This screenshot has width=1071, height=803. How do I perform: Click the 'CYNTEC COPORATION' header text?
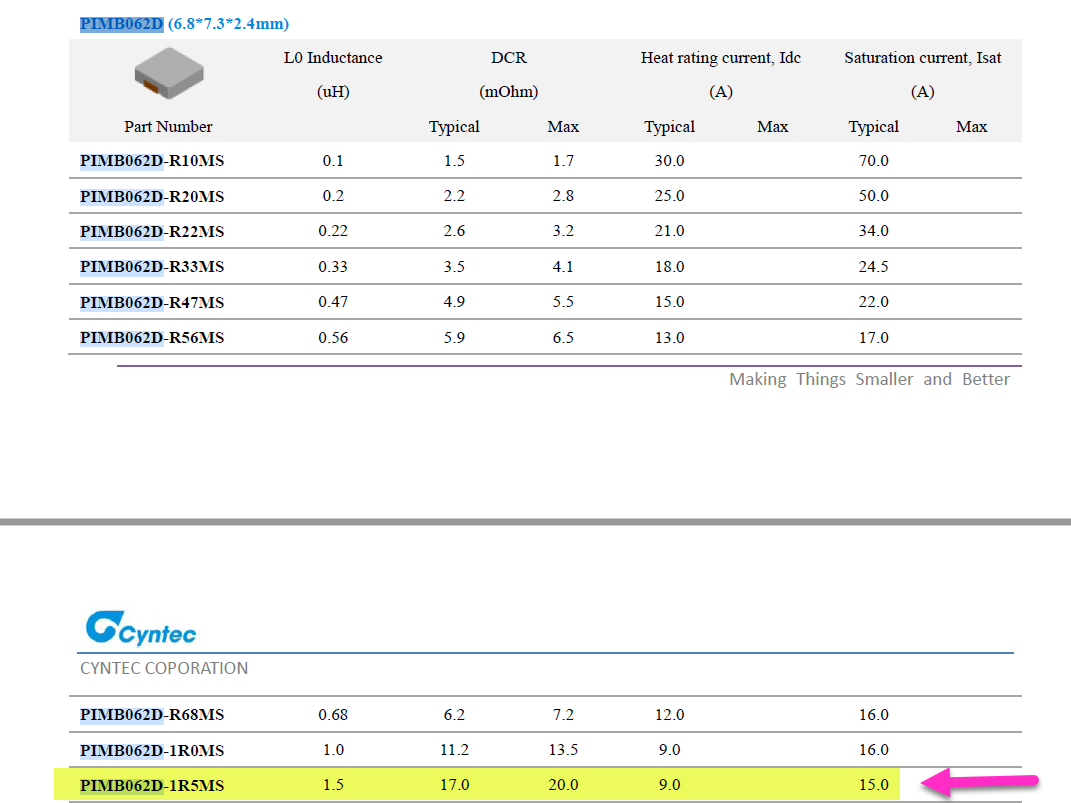(164, 668)
